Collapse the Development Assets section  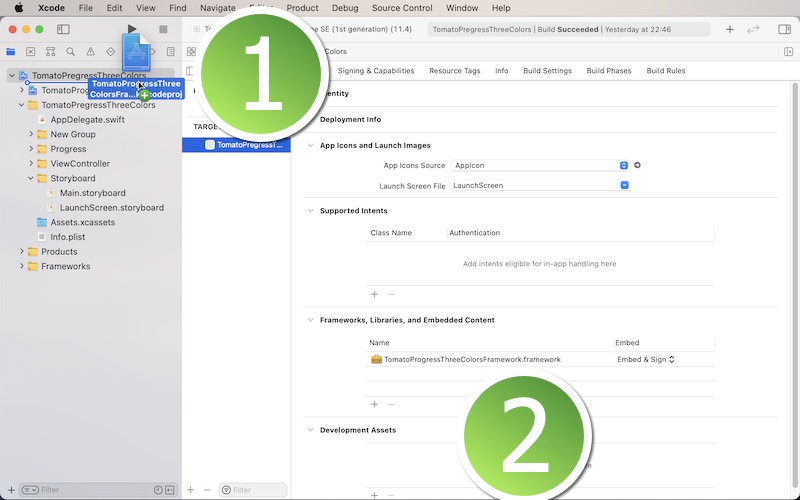pos(310,430)
